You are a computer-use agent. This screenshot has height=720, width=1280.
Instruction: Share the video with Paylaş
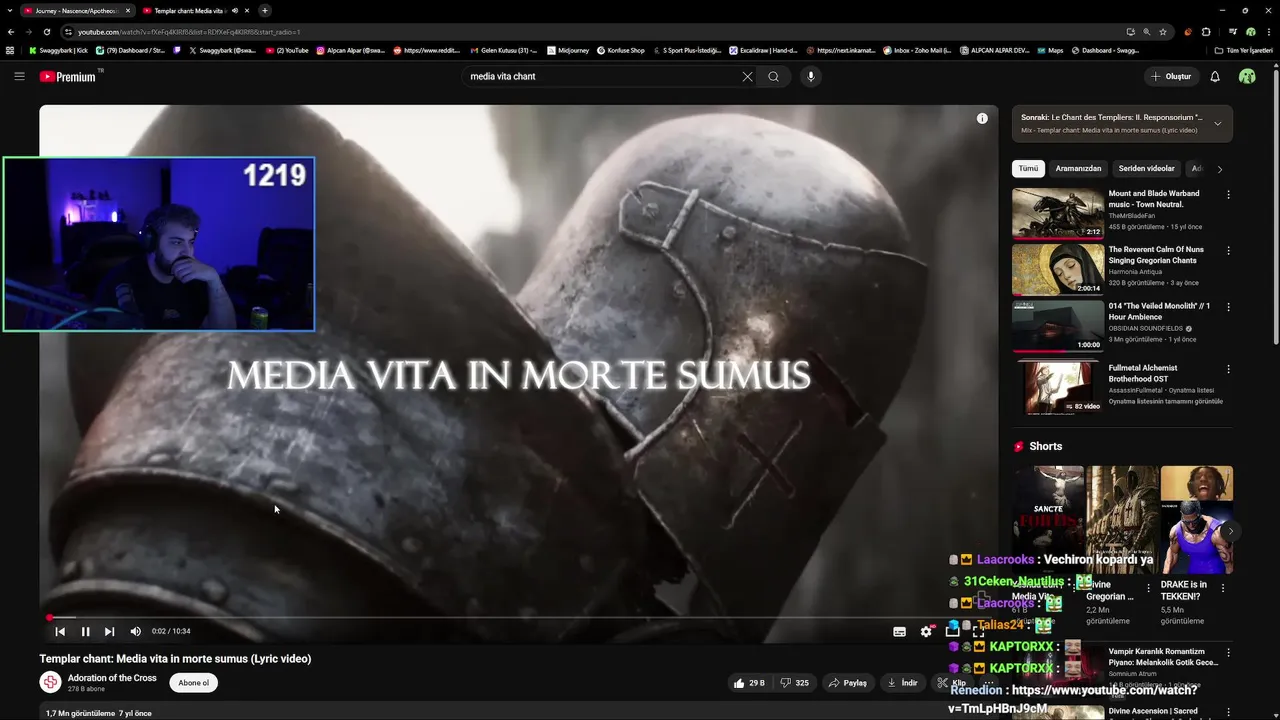click(848, 683)
